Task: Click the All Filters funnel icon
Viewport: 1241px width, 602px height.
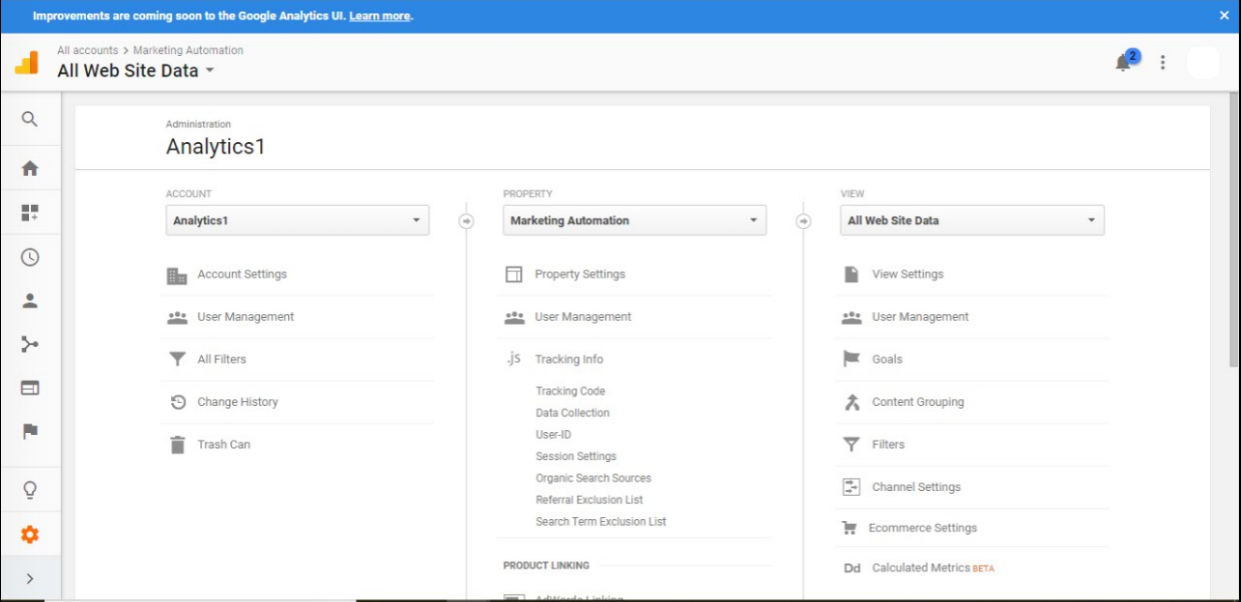Action: [x=177, y=359]
